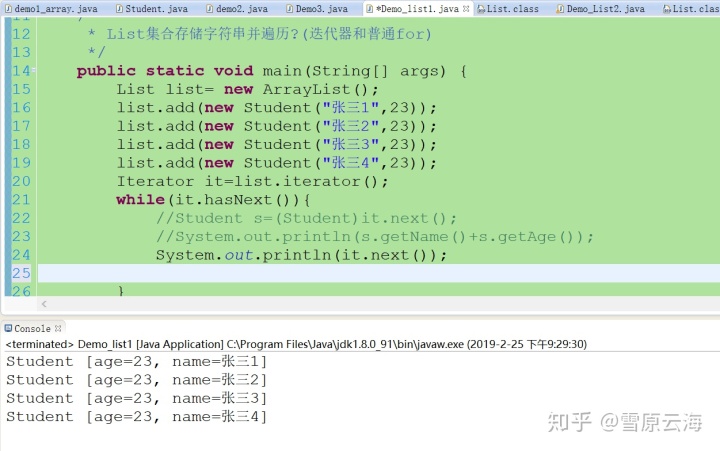
Task: Click line number 12 in the gutter
Action: pos(21,34)
